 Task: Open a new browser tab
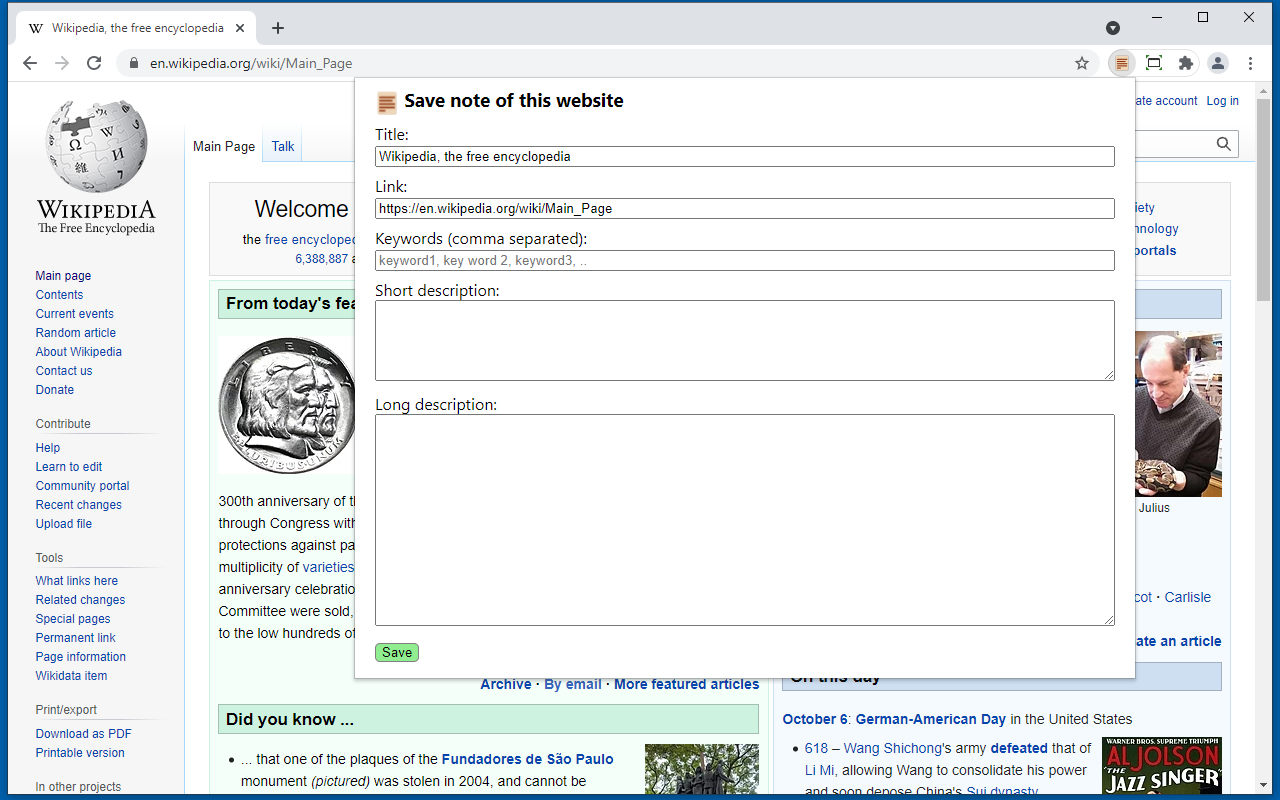click(277, 28)
